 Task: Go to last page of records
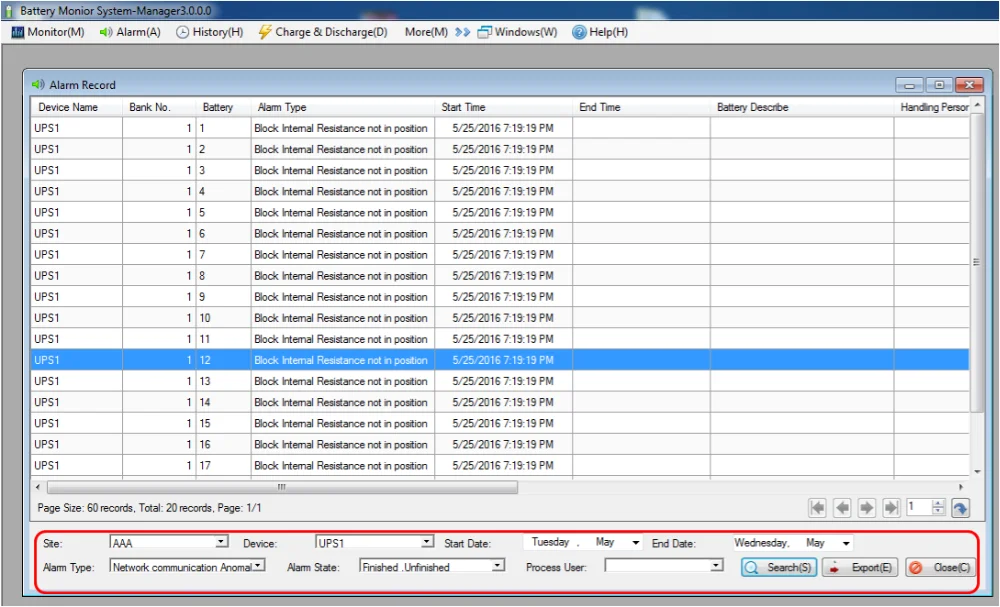pos(891,508)
